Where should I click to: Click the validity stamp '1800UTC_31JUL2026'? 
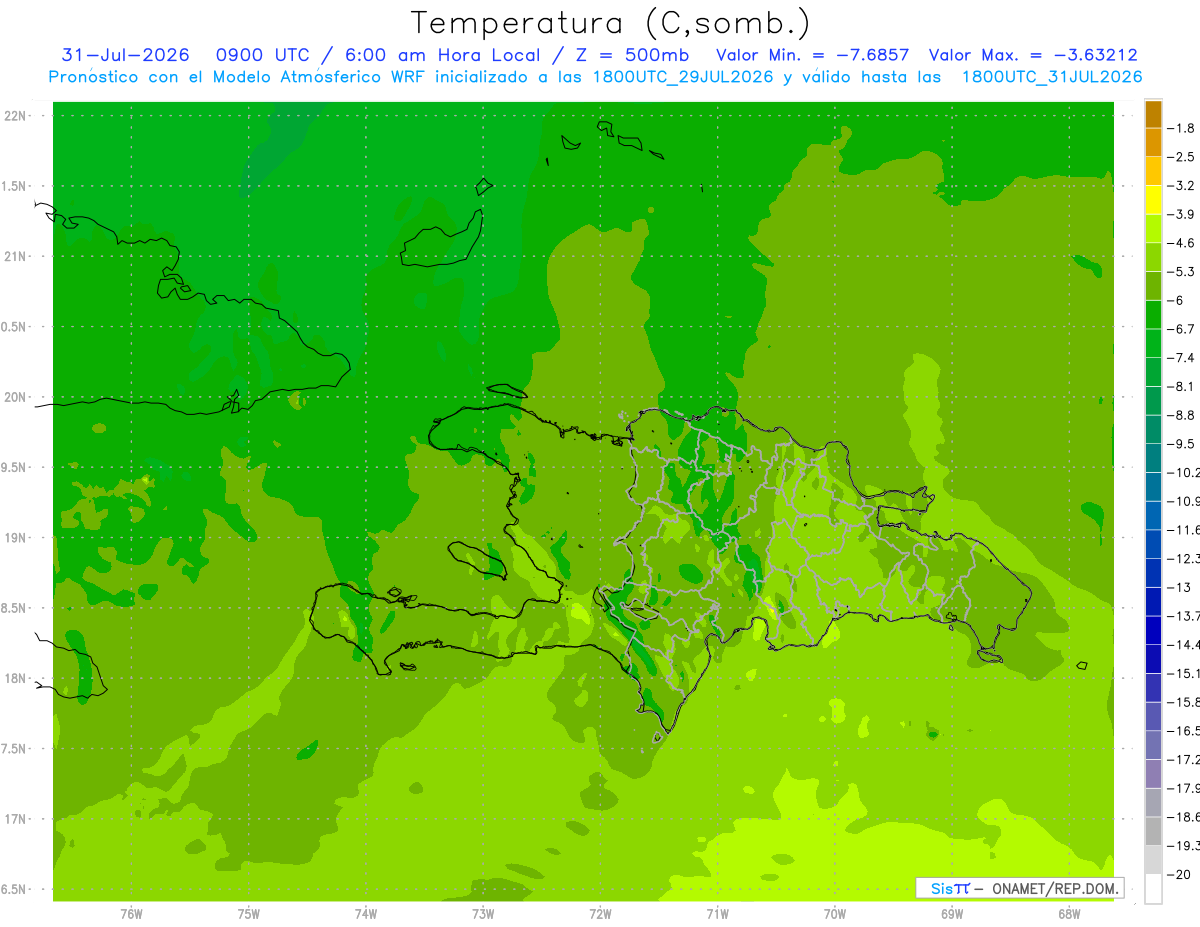coord(1051,77)
